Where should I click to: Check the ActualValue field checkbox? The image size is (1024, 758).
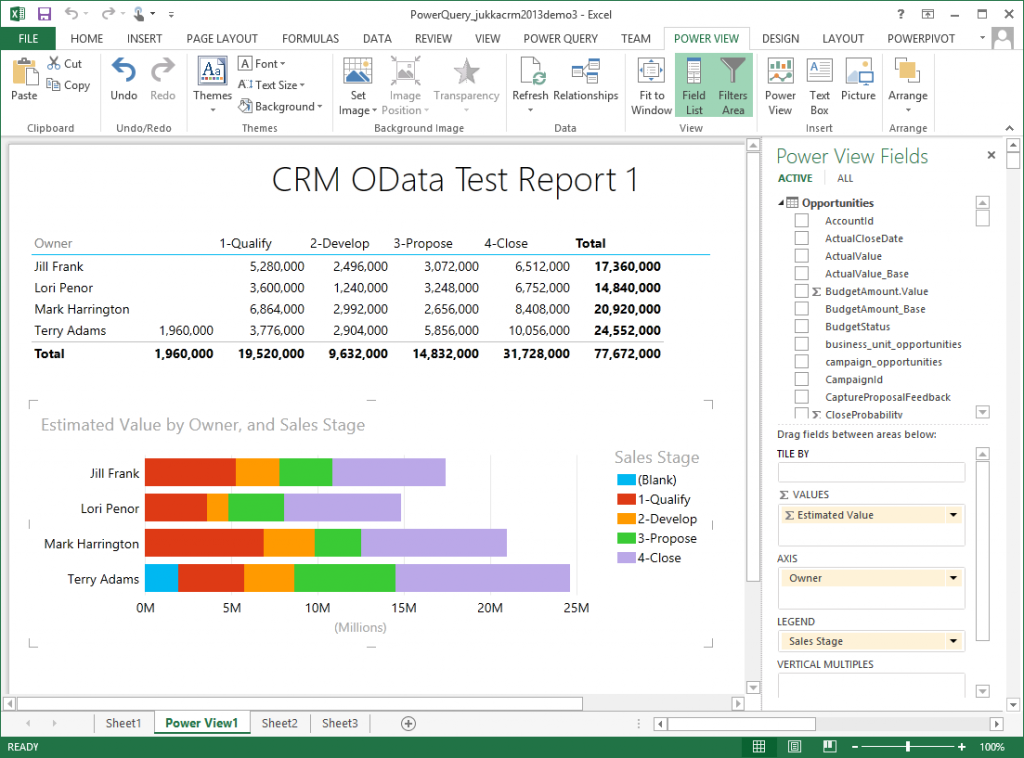pyautogui.click(x=801, y=255)
